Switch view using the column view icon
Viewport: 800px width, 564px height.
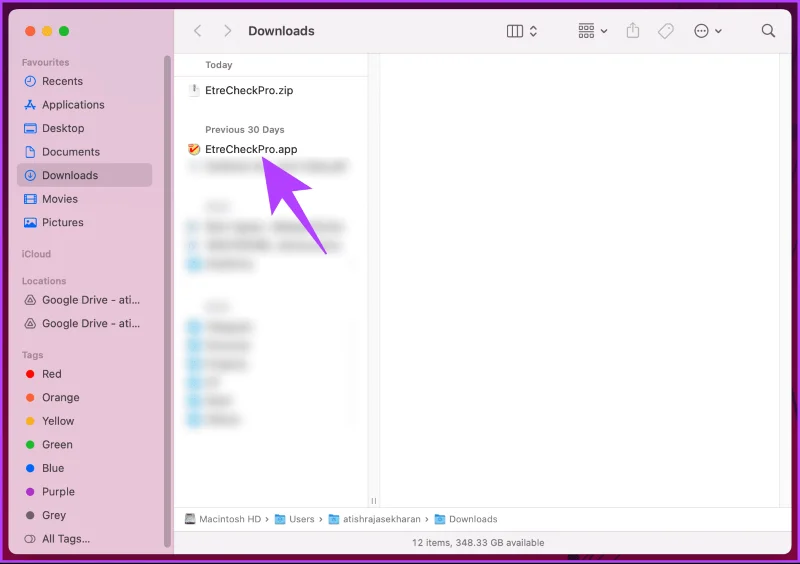click(x=515, y=31)
